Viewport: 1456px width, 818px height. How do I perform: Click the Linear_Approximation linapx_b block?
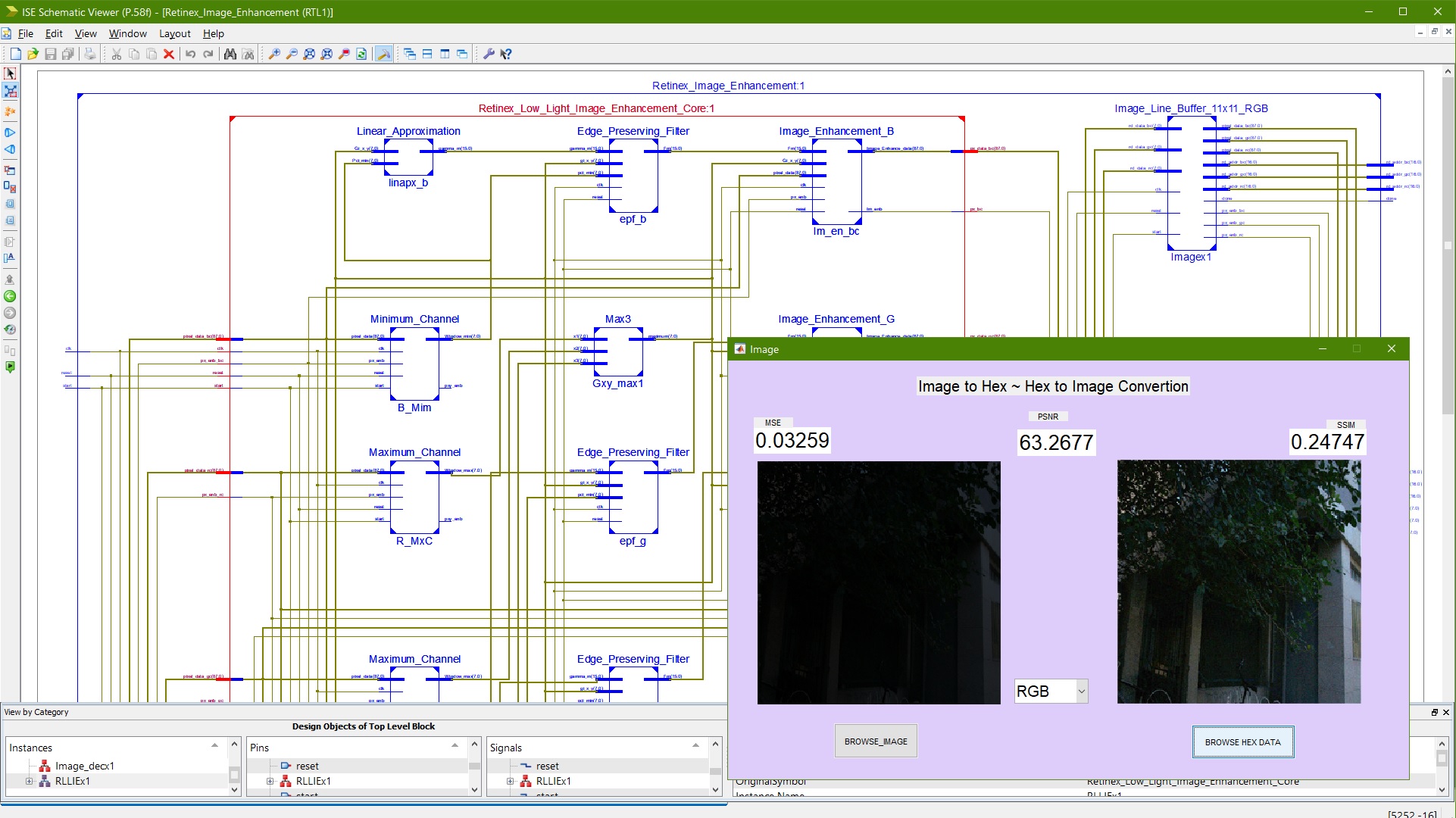pos(408,157)
